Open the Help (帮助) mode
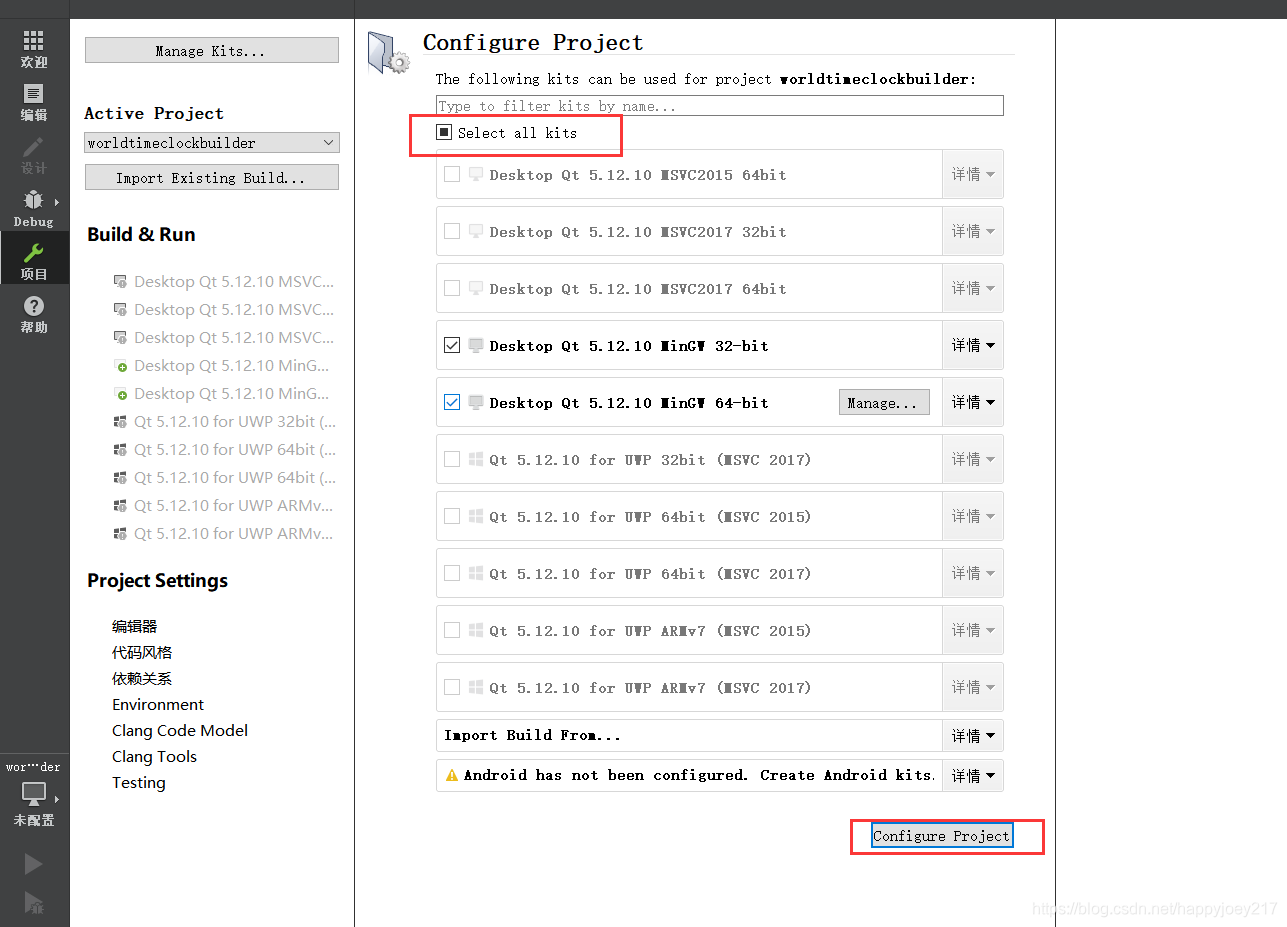The image size is (1287, 927). click(x=34, y=314)
